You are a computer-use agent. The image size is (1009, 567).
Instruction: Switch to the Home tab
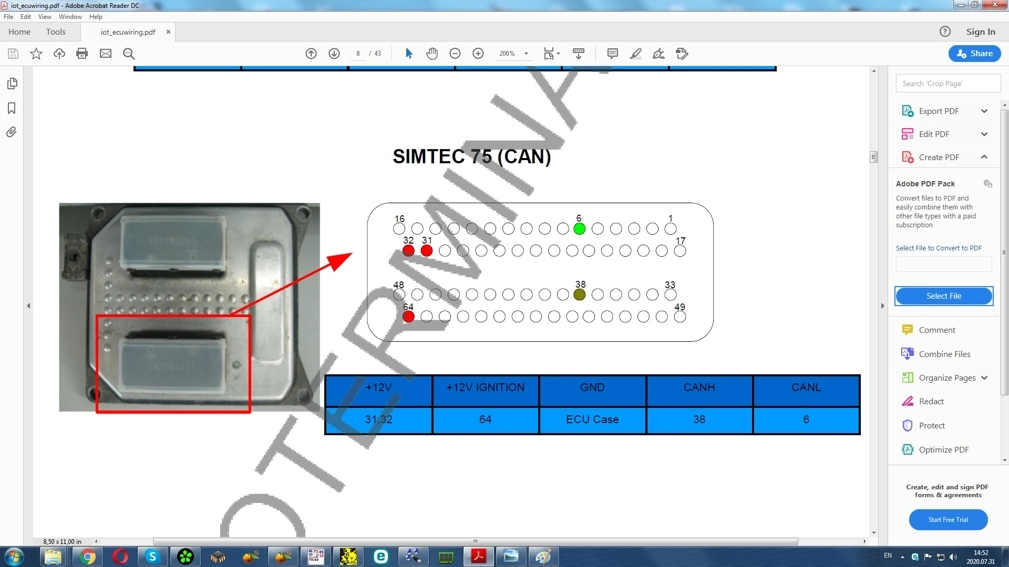coord(19,32)
